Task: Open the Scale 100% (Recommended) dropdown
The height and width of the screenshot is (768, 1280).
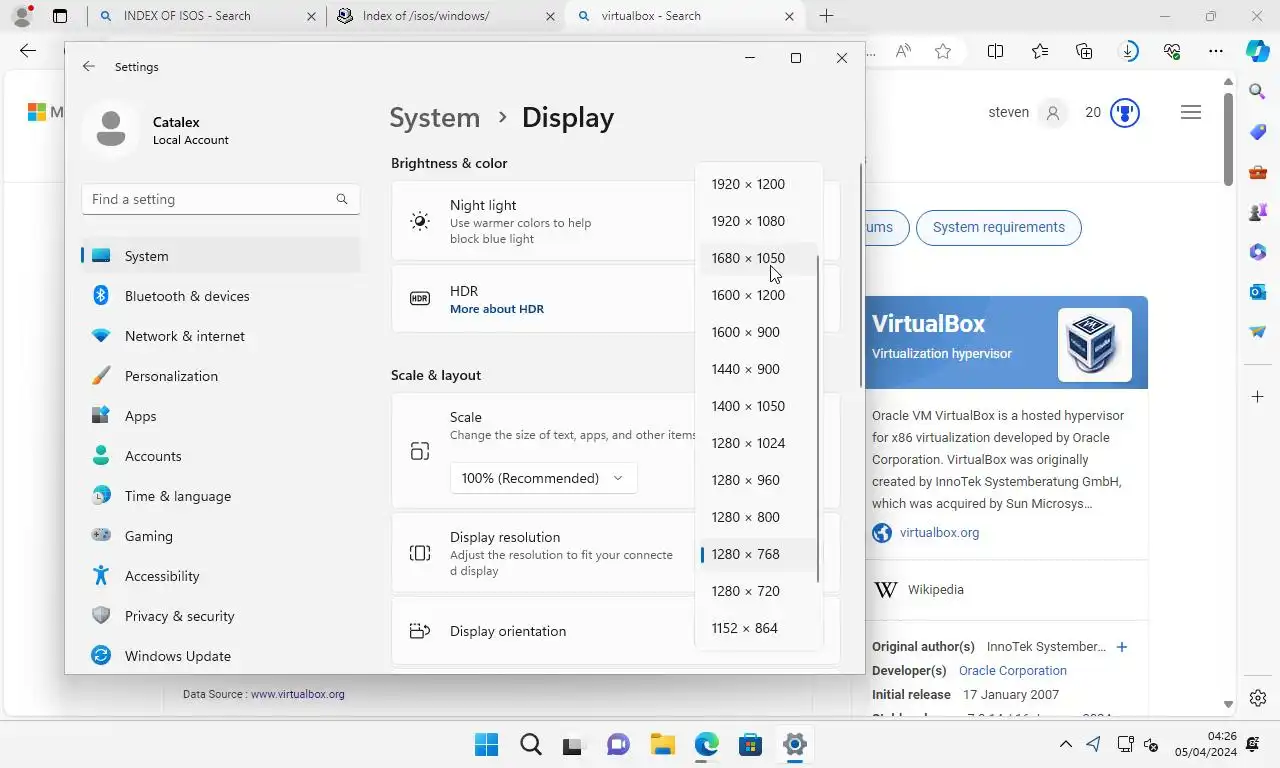Action: click(x=543, y=478)
